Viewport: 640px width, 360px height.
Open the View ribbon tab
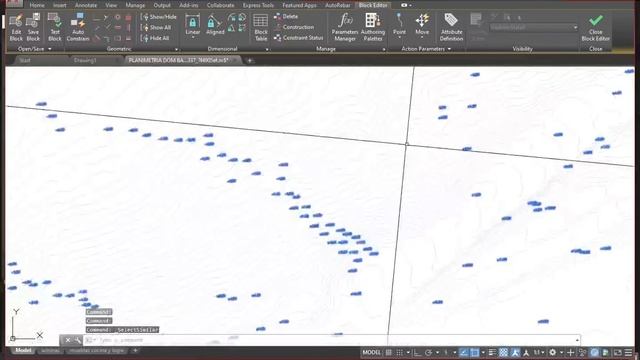[x=111, y=5]
